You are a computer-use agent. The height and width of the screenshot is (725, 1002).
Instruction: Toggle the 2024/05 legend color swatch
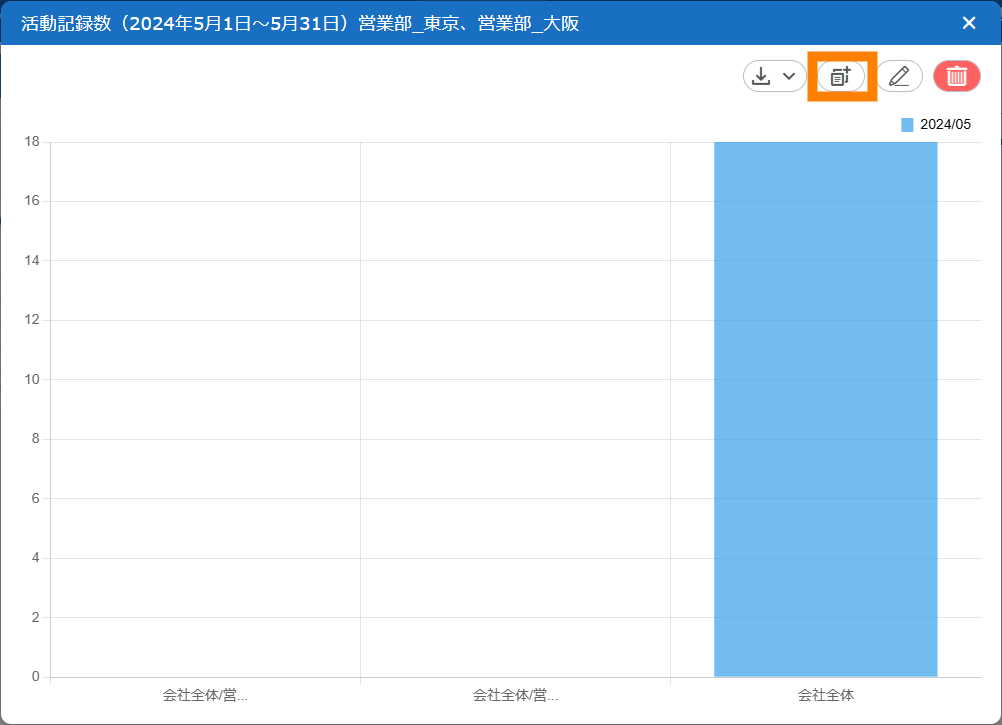tap(907, 125)
